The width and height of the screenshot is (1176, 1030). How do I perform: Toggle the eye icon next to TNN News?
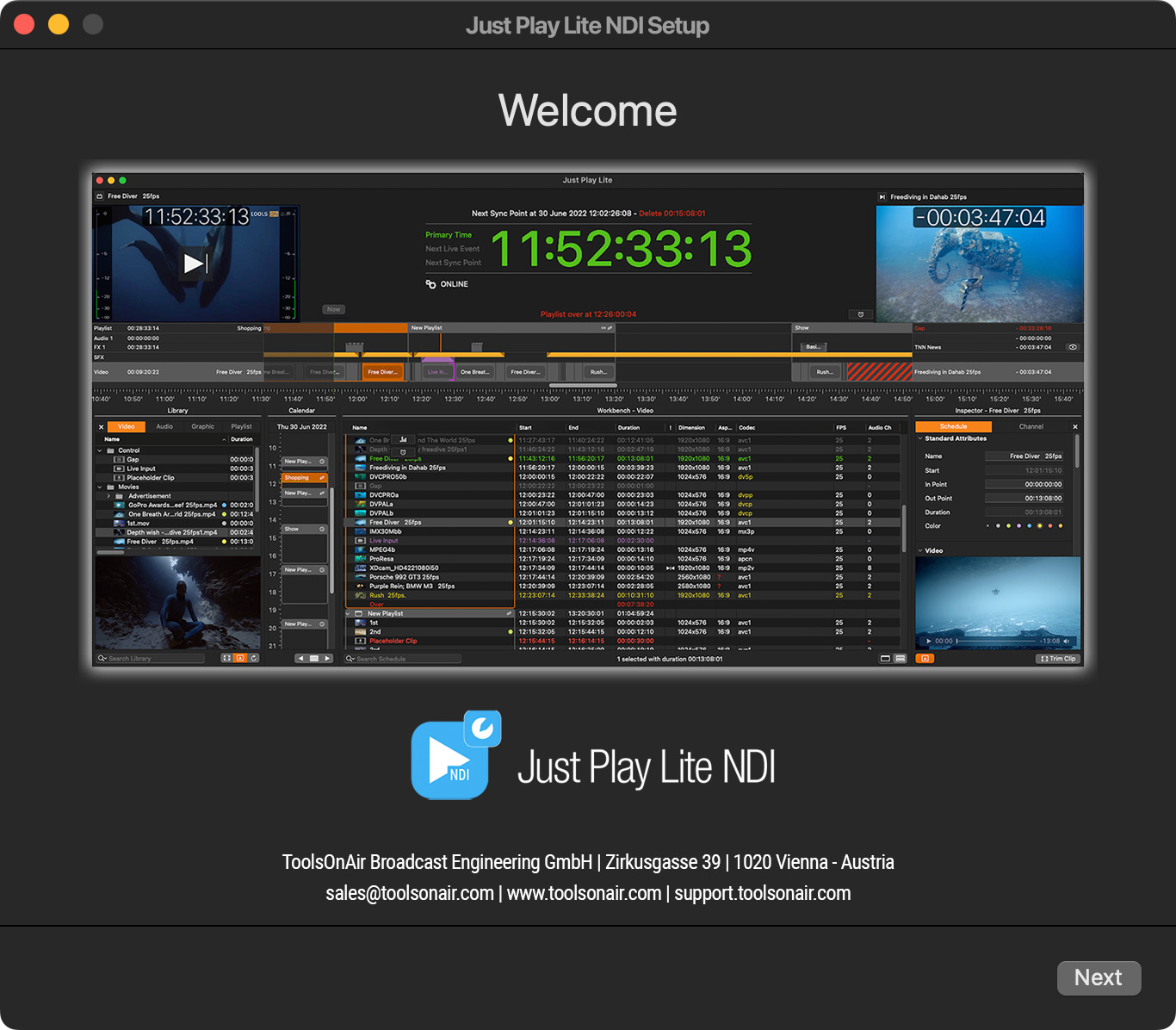tap(1073, 347)
